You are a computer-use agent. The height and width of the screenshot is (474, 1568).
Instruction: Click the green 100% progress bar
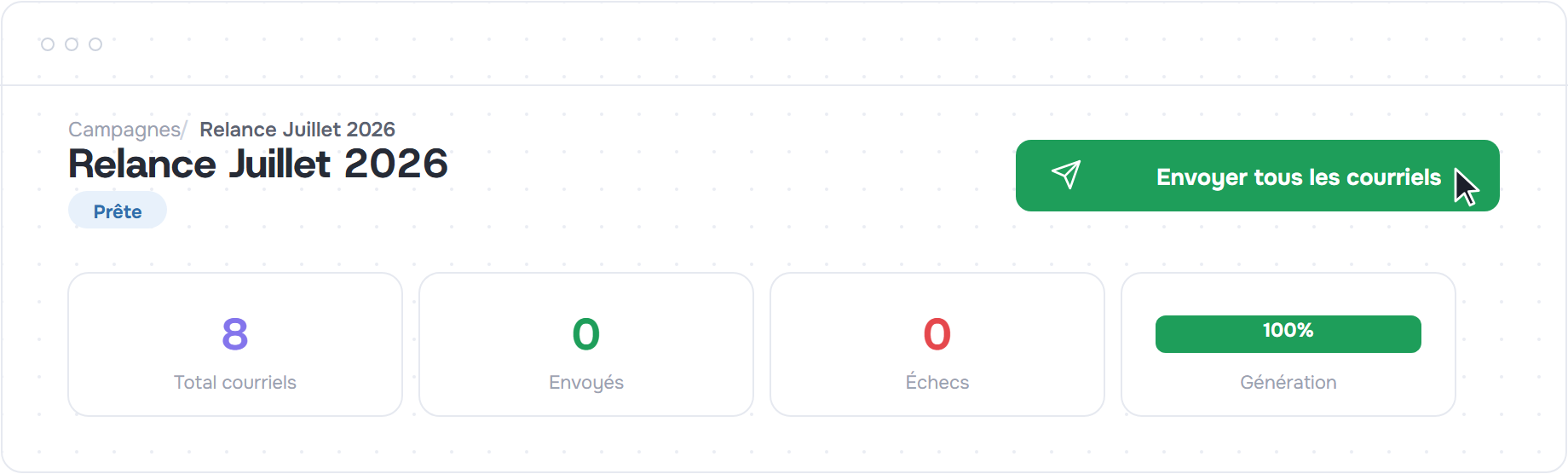(1288, 333)
